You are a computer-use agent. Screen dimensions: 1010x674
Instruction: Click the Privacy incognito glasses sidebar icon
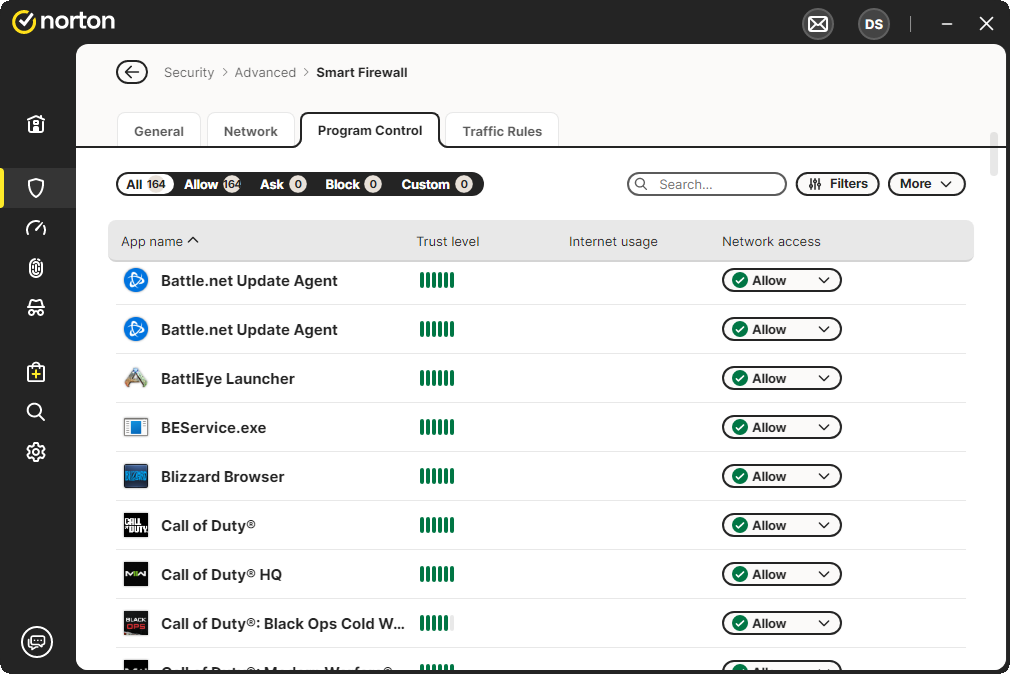coord(36,308)
